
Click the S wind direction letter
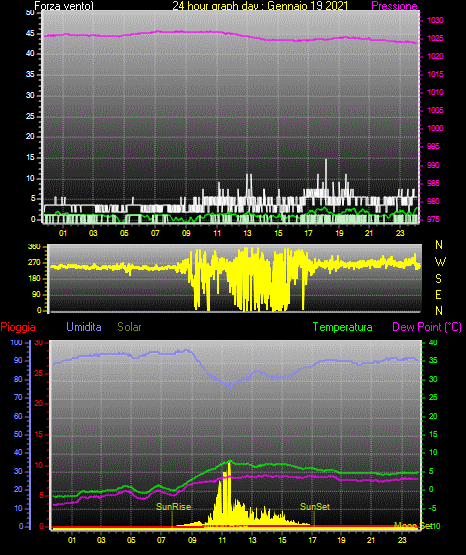[438, 279]
